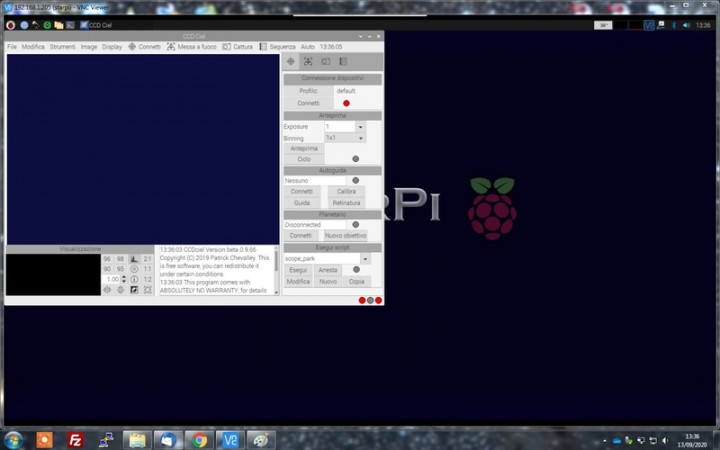This screenshot has width=720, height=450.
Task: Click Nuovo obiettivo in Planetario section
Action: [x=346, y=236]
